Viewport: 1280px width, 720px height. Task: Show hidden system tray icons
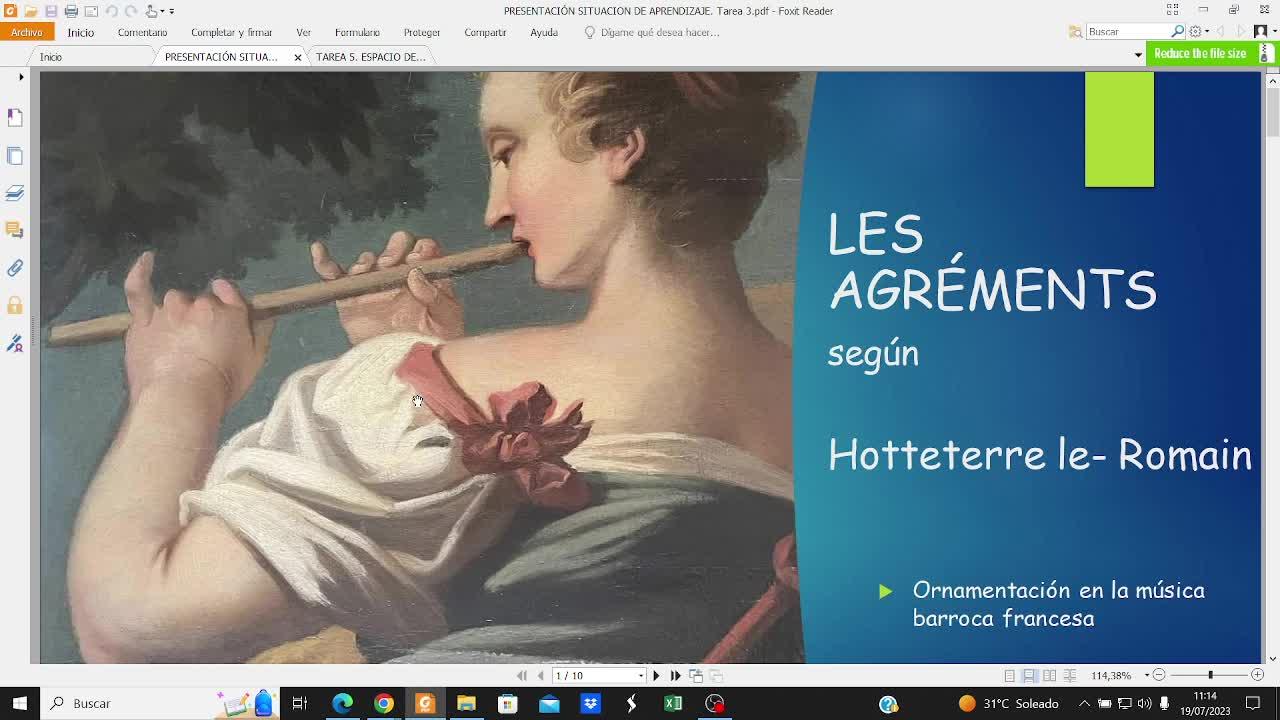pos(1084,703)
